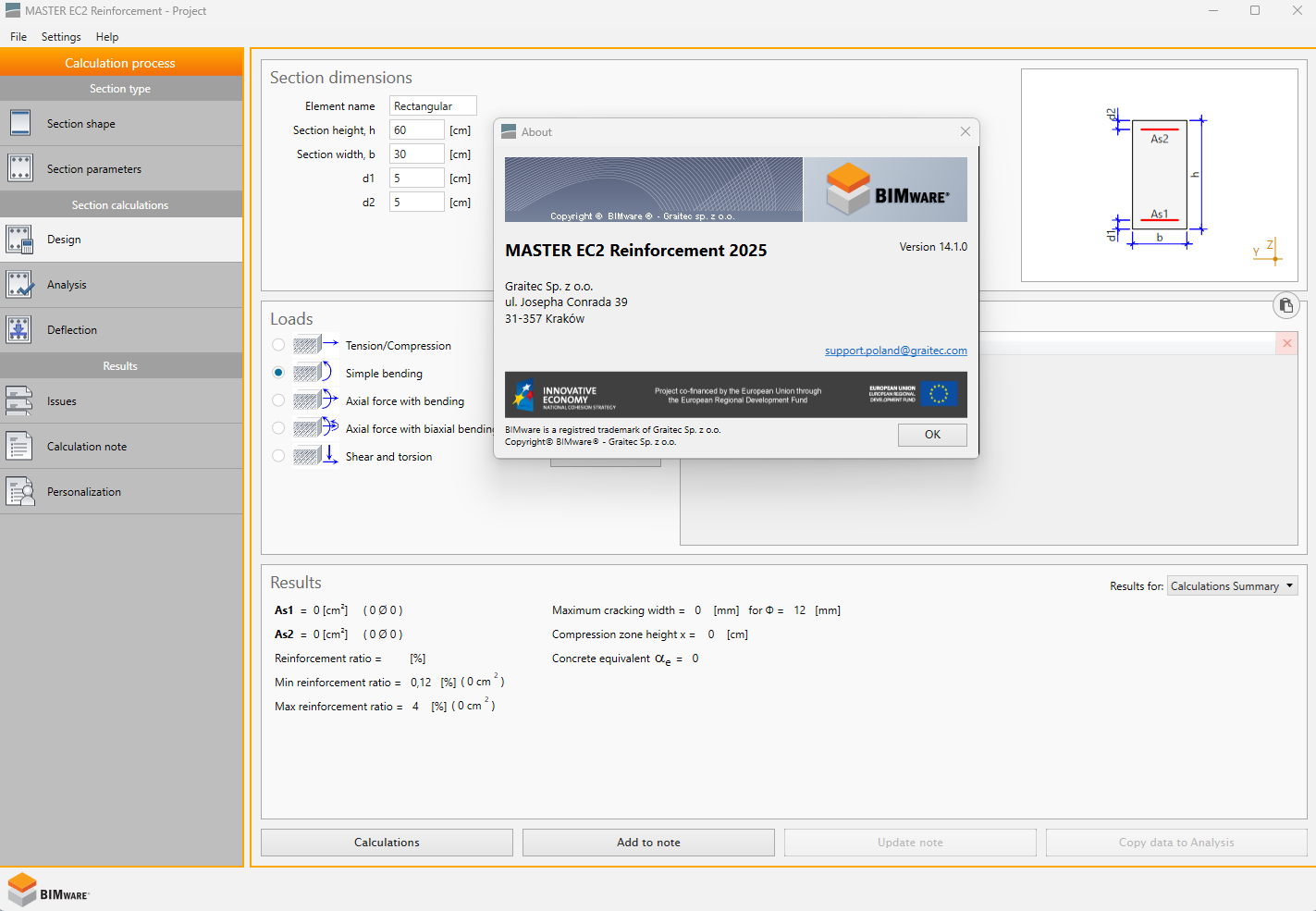
Task: Expand the Calculations Summary dropdown
Action: tap(1232, 586)
